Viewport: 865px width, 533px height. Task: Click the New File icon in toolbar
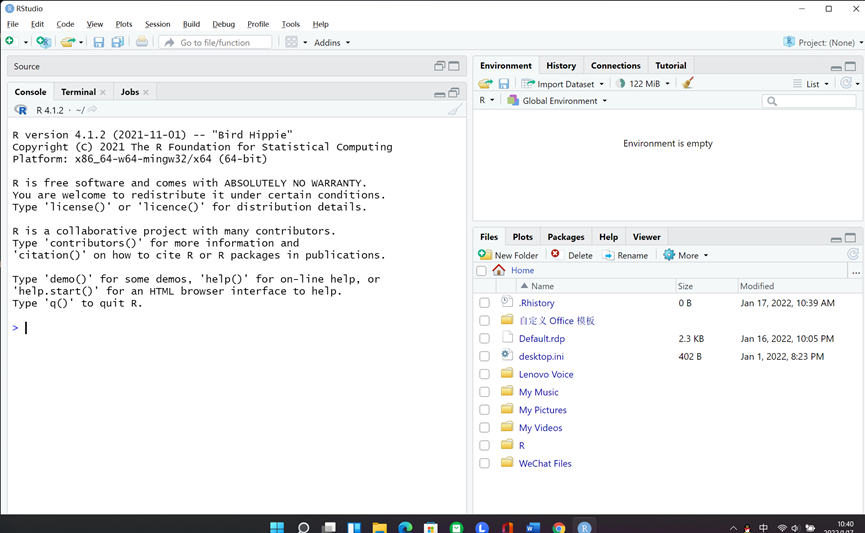(10, 42)
